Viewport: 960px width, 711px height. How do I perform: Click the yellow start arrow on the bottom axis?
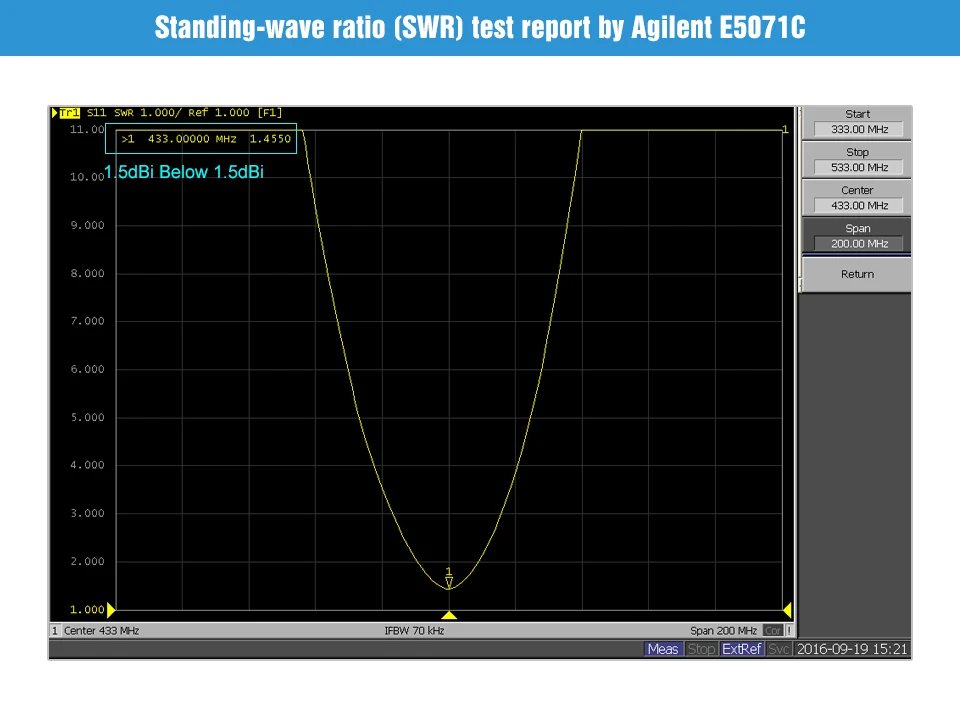click(x=113, y=609)
